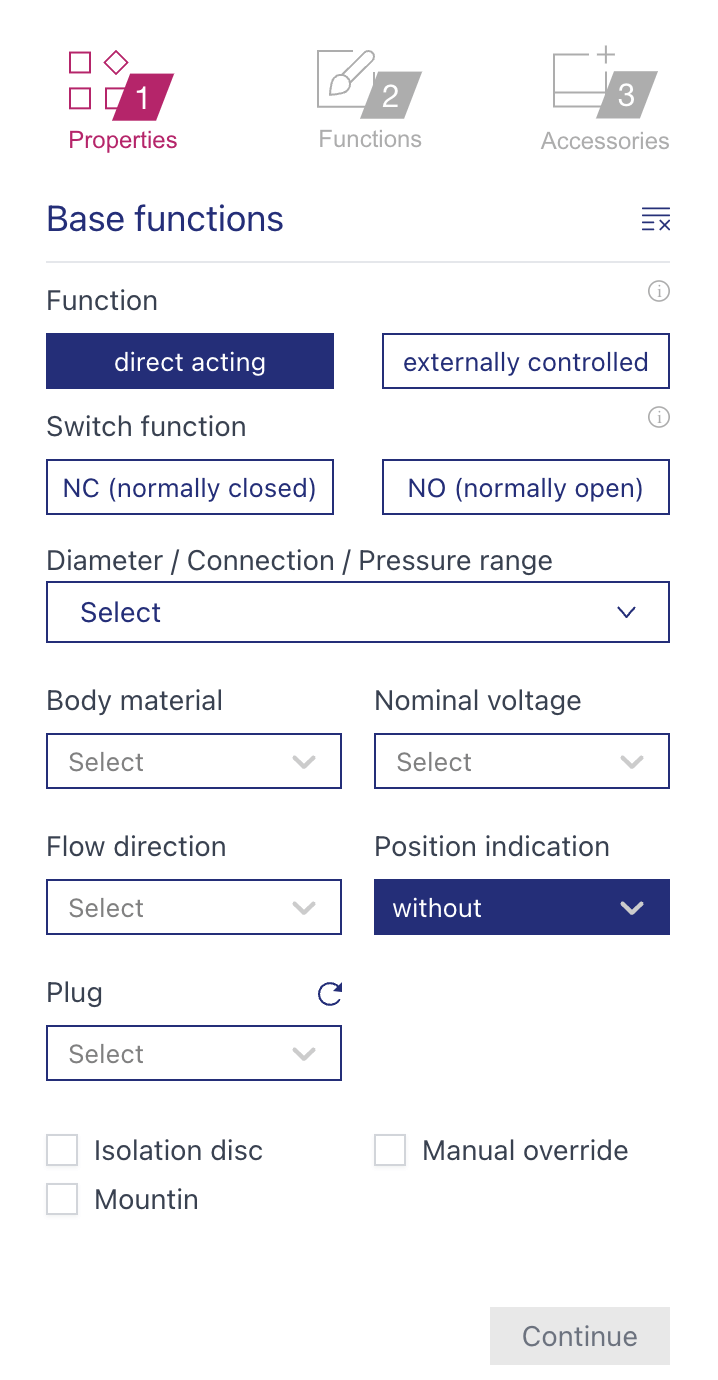Choose NC (normally closed) switch function
Screen dimensions: 718x1380
click(190, 487)
